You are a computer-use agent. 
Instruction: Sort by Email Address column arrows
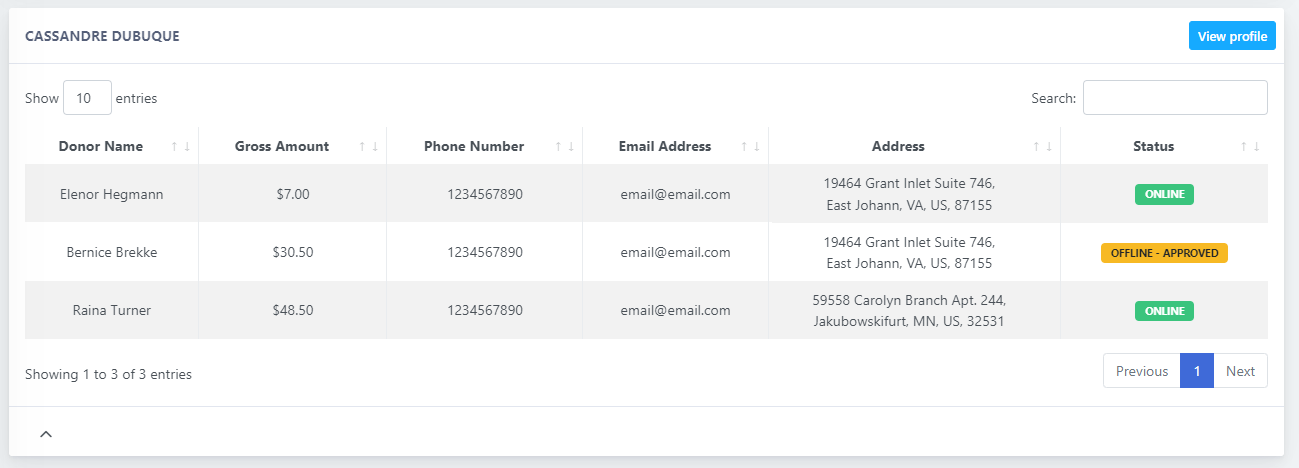[x=750, y=146]
